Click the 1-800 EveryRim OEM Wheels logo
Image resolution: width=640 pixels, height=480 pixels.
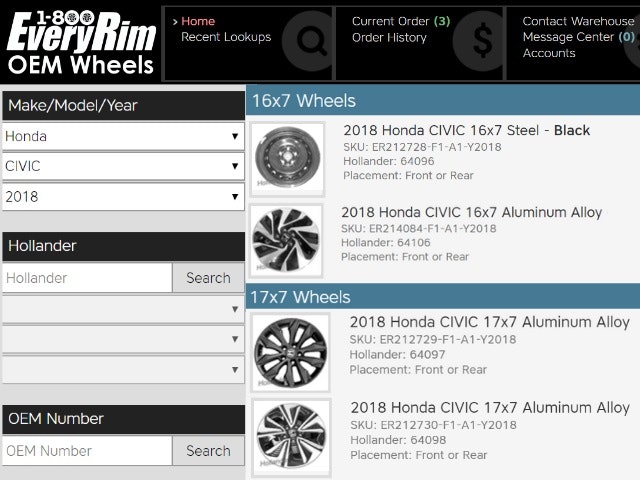pyautogui.click(x=81, y=42)
